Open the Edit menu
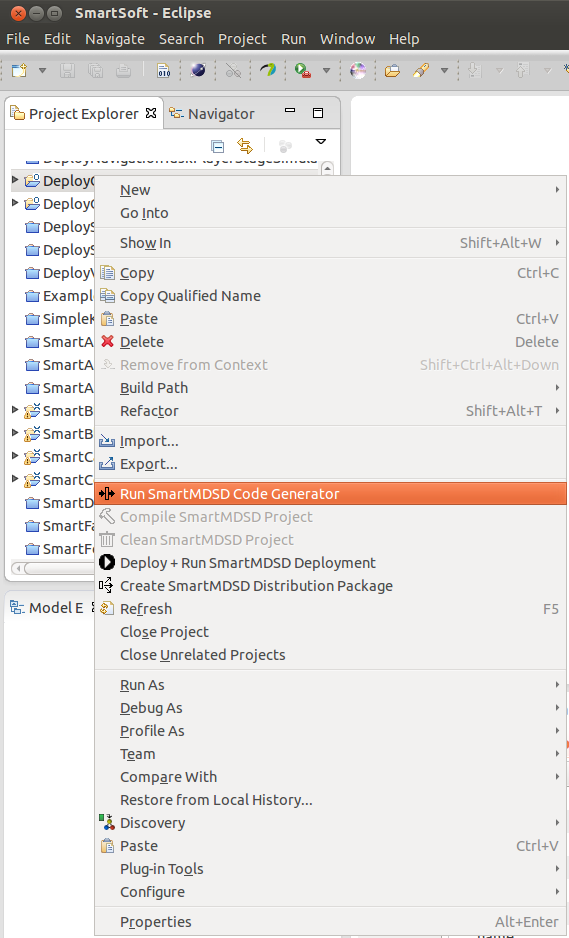569x938 pixels. (57, 39)
